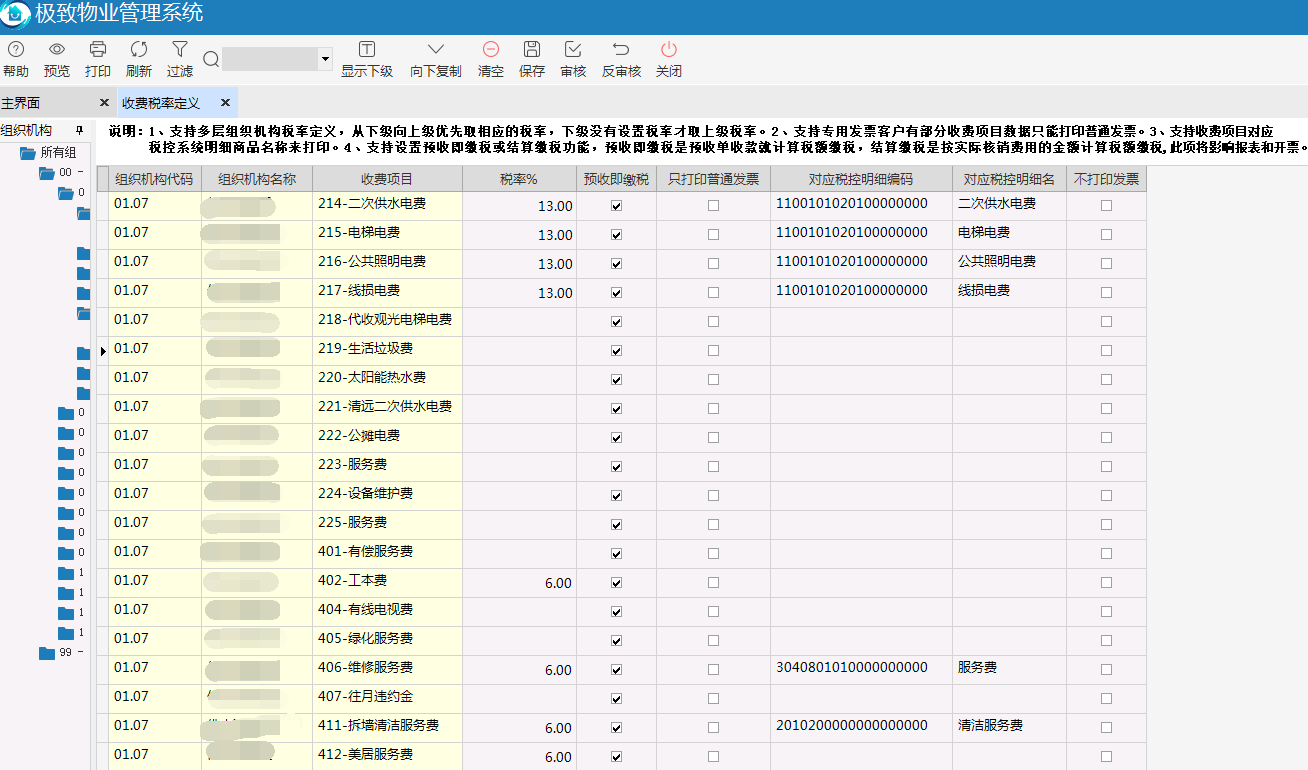Click the 向下复制 copy-down icon
Viewport: 1308px width, 770px height.
pyautogui.click(x=436, y=49)
